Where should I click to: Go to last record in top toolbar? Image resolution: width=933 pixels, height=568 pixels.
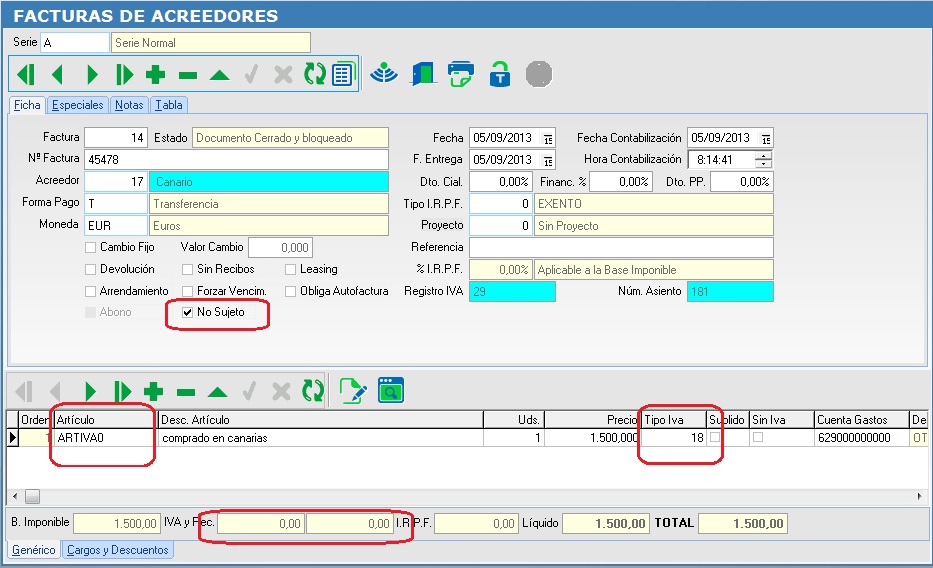(124, 75)
